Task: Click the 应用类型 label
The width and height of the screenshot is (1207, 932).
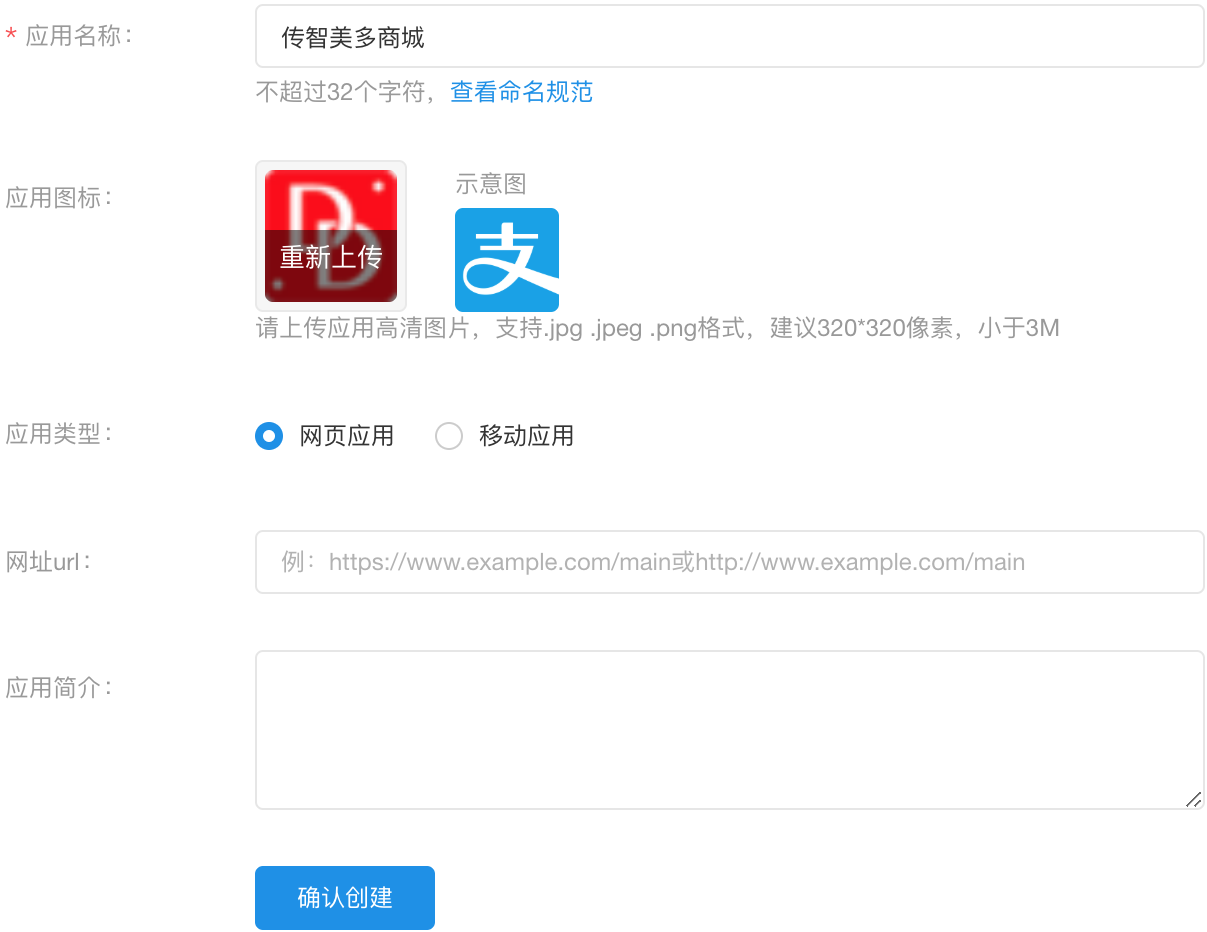Action: coord(59,434)
